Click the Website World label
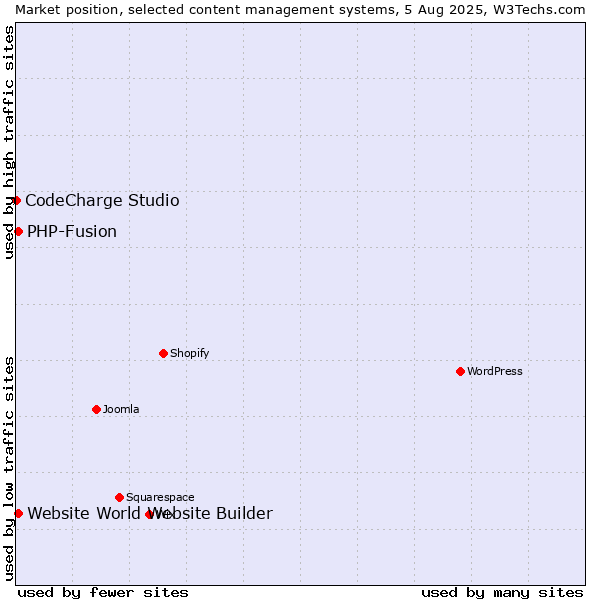600x600 pixels. point(84,514)
